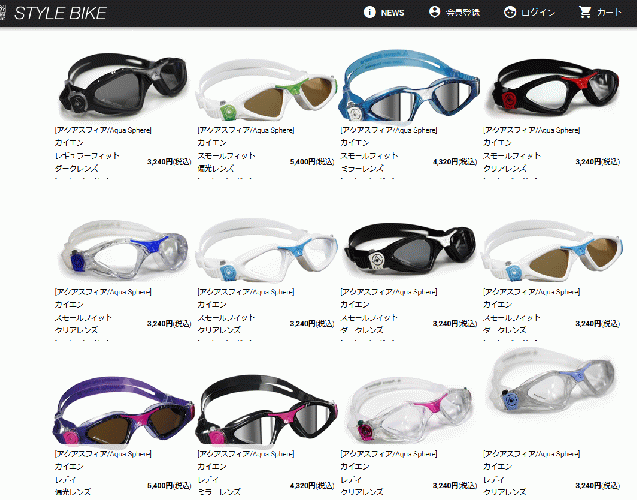Open the ログイン menu item

pyautogui.click(x=537, y=13)
